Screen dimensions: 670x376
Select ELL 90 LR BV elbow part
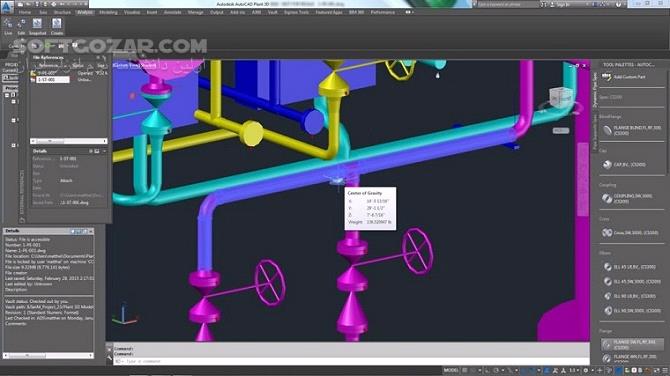coord(631,296)
